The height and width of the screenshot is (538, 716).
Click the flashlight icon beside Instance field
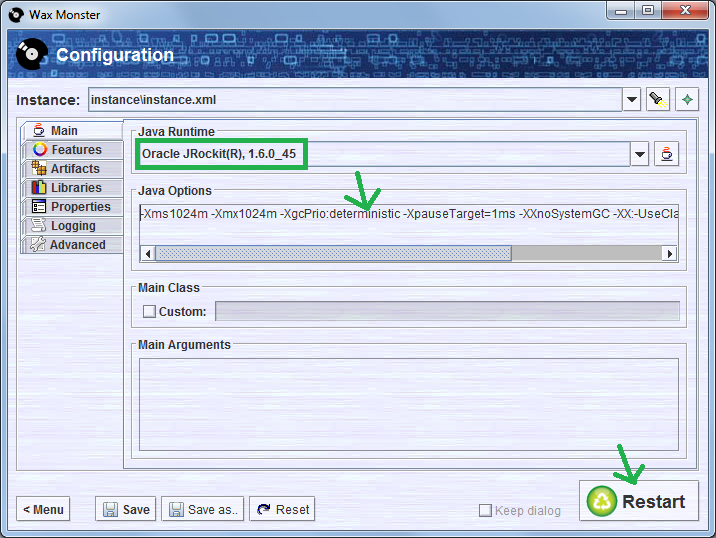click(658, 100)
